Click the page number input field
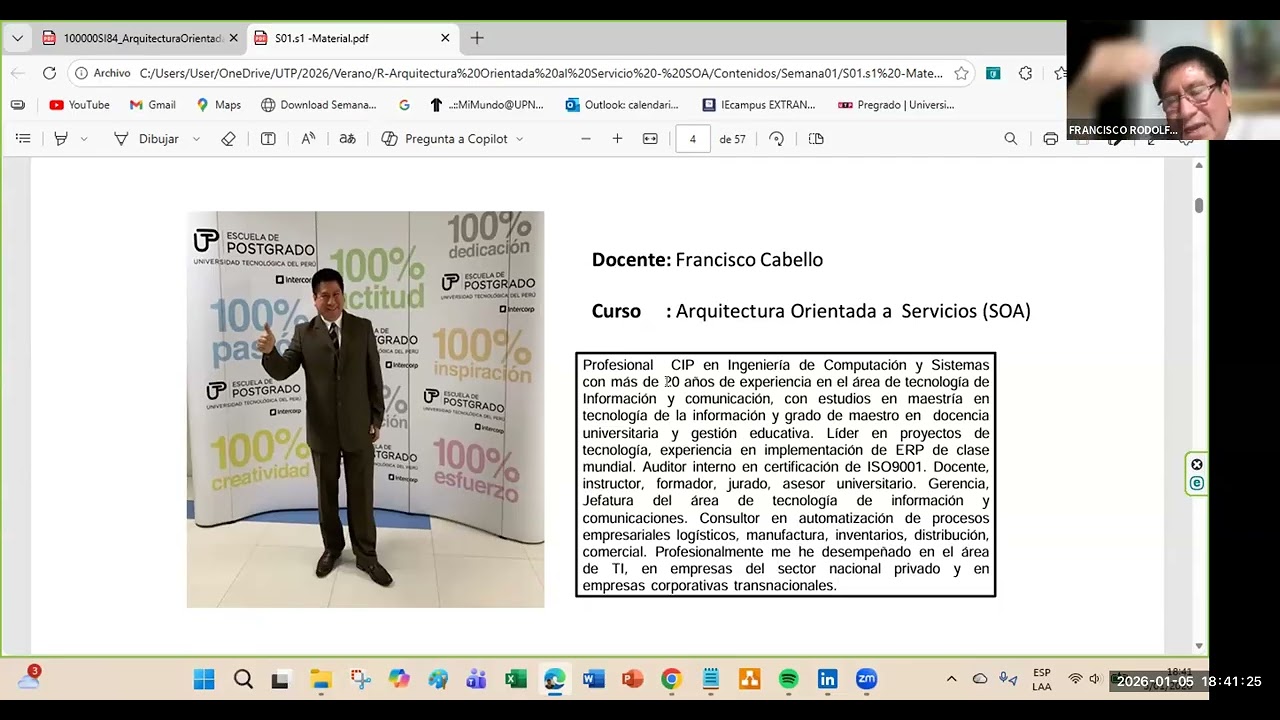This screenshot has height=720, width=1280. 692,139
